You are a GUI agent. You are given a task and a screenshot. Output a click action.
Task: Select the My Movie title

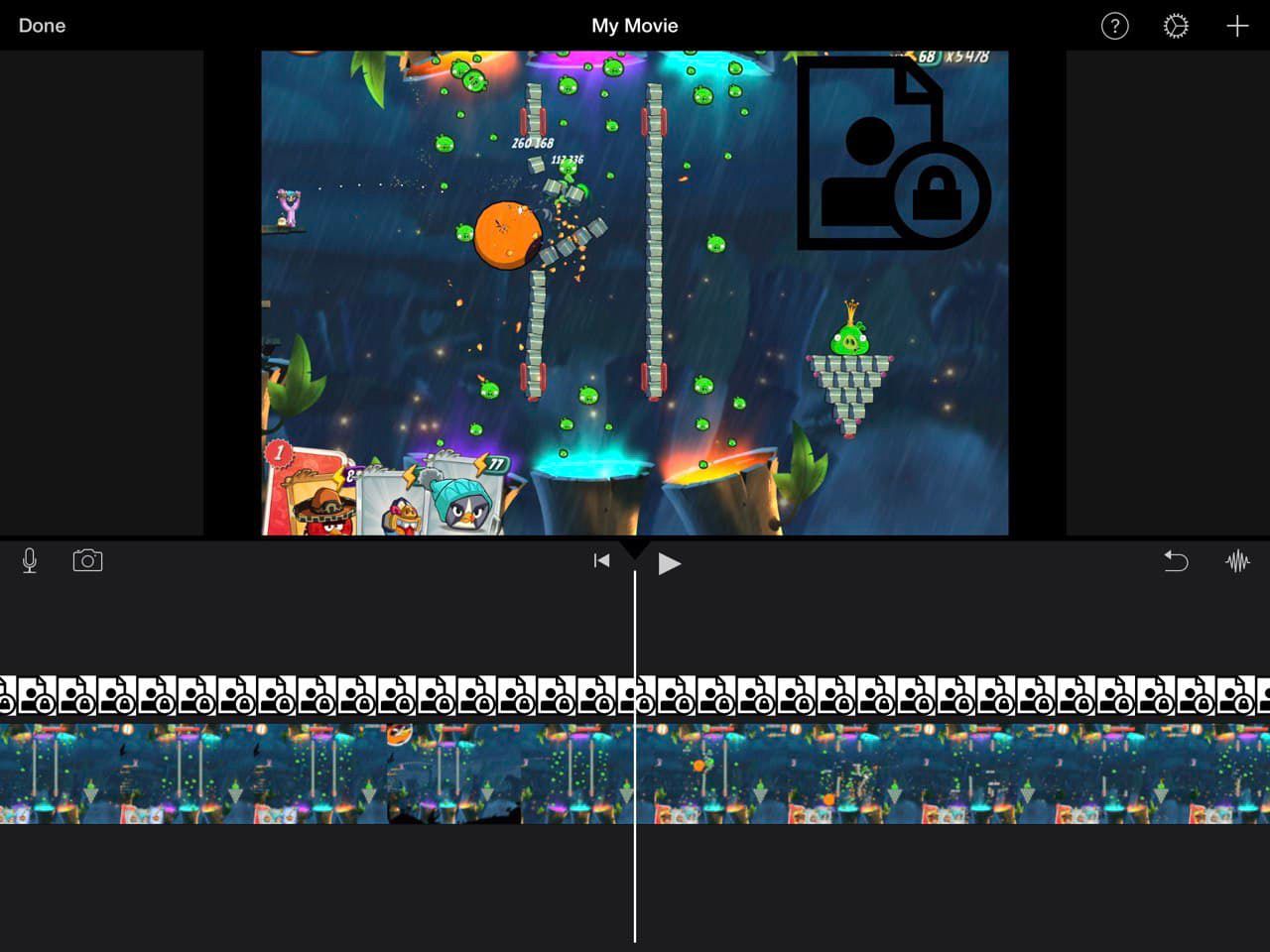635,26
